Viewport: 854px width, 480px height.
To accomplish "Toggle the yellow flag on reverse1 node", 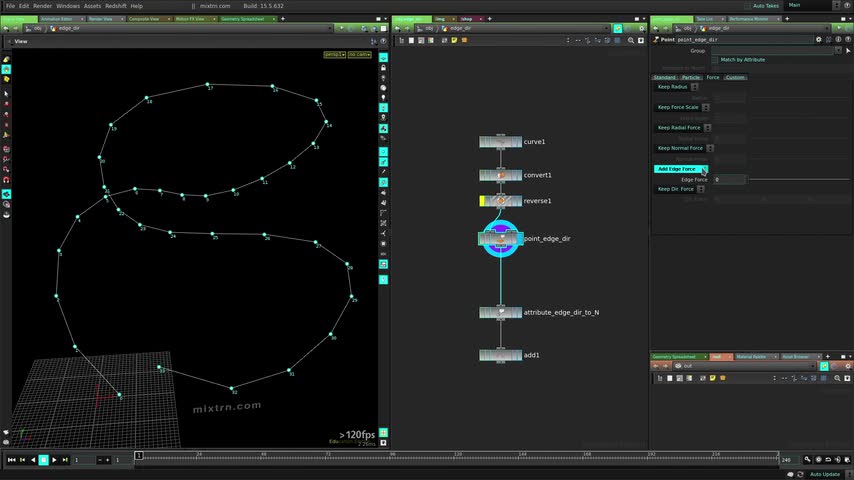I will click(x=482, y=200).
